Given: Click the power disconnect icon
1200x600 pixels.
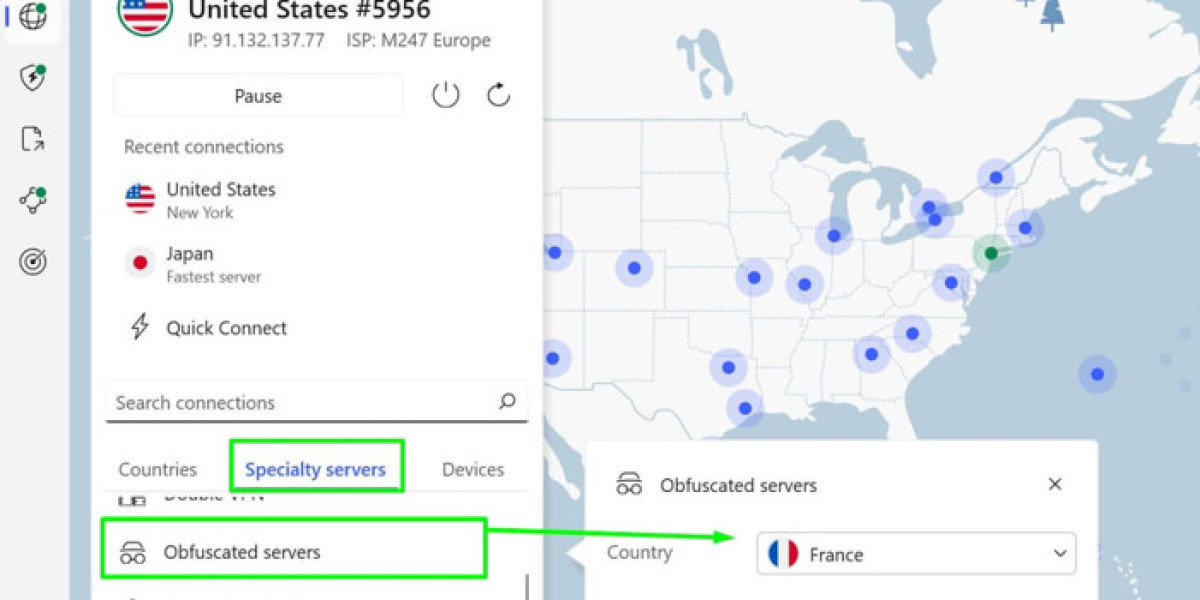Looking at the screenshot, I should point(445,96).
